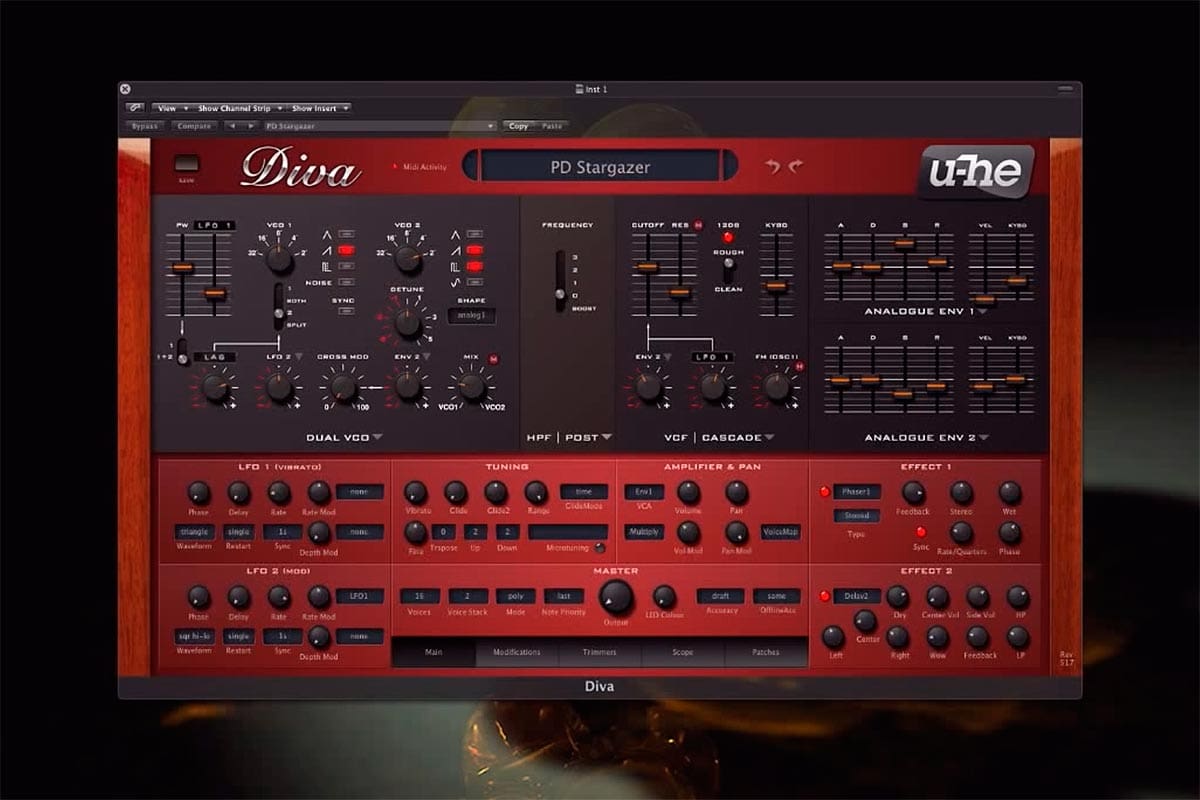
Task: Click the previous preset arrow in header
Action: pyautogui.click(x=232, y=126)
